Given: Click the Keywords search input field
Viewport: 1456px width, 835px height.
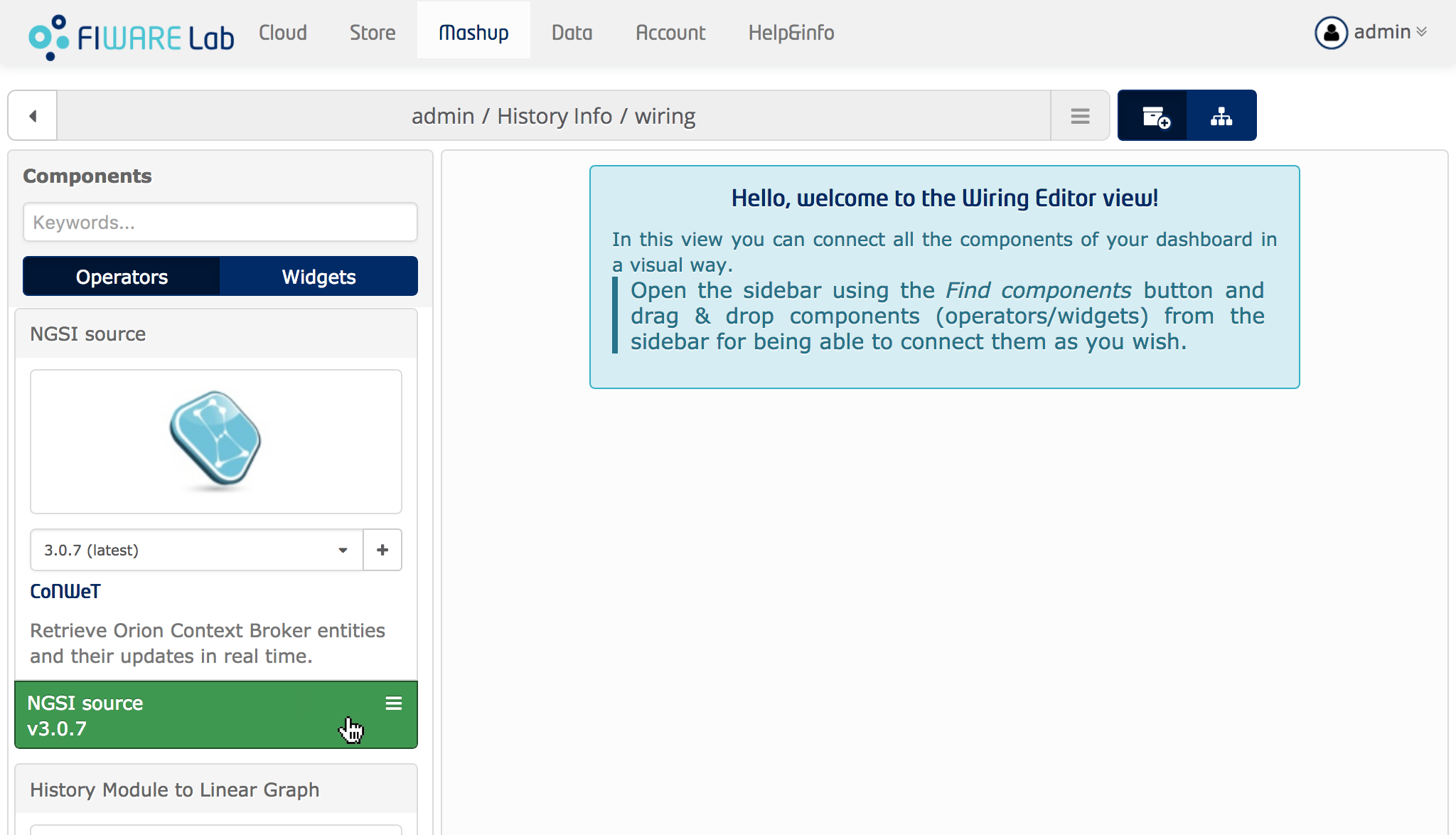Looking at the screenshot, I should pos(220,222).
